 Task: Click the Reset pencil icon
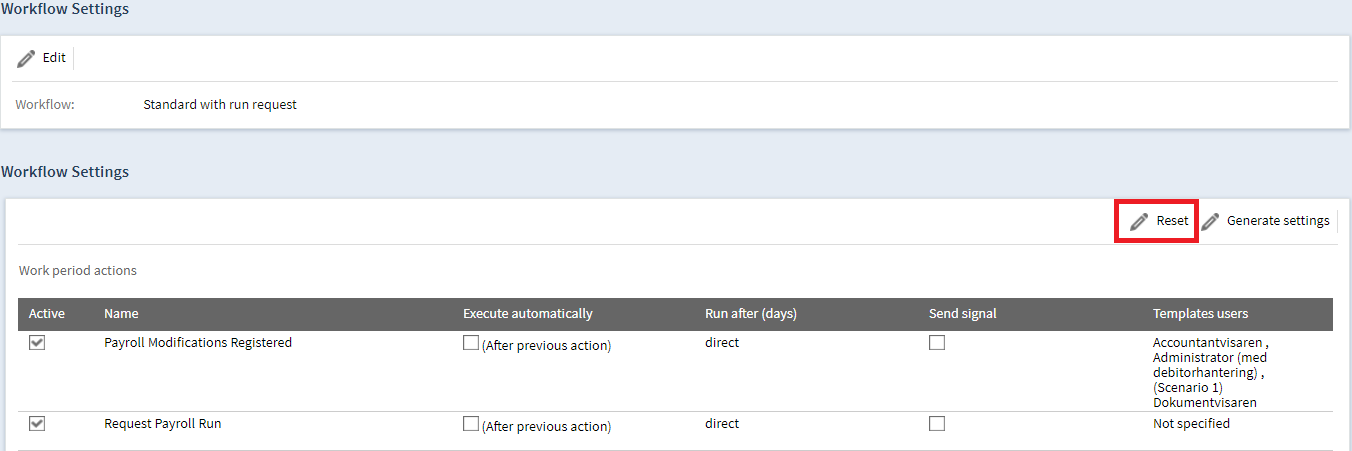click(1139, 221)
